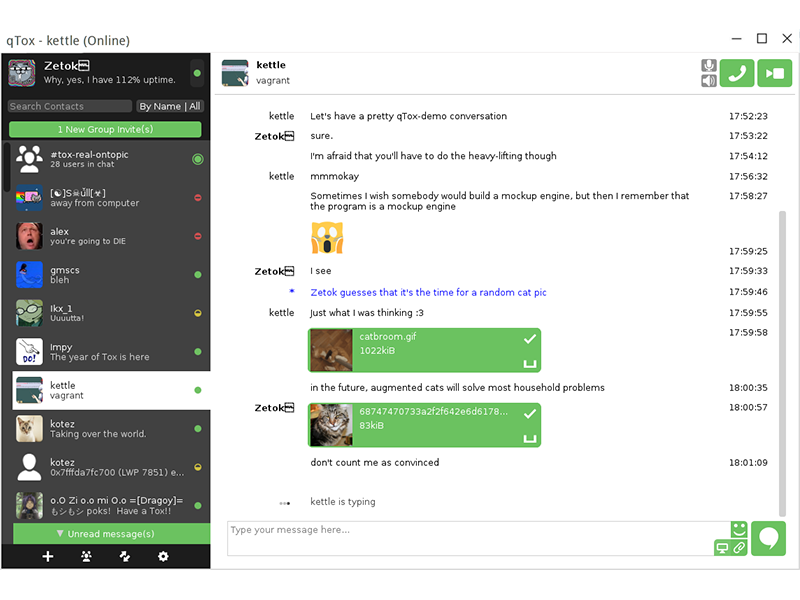
Task: Toggle the microphone mute button
Action: coord(709,65)
